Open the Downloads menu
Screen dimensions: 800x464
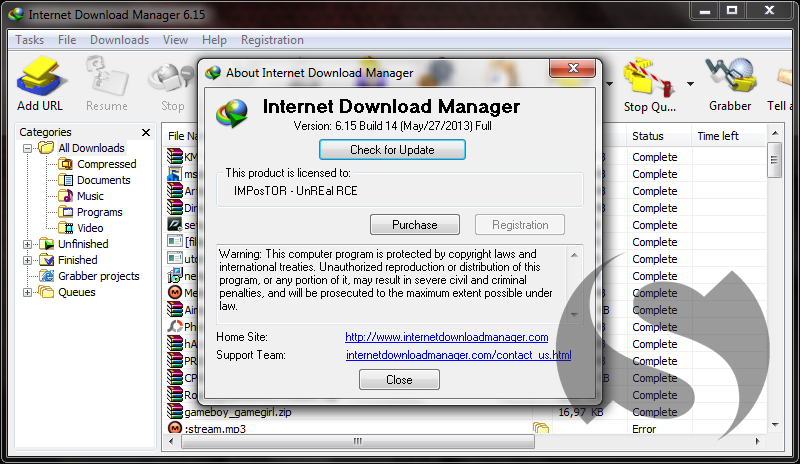pyautogui.click(x=119, y=40)
